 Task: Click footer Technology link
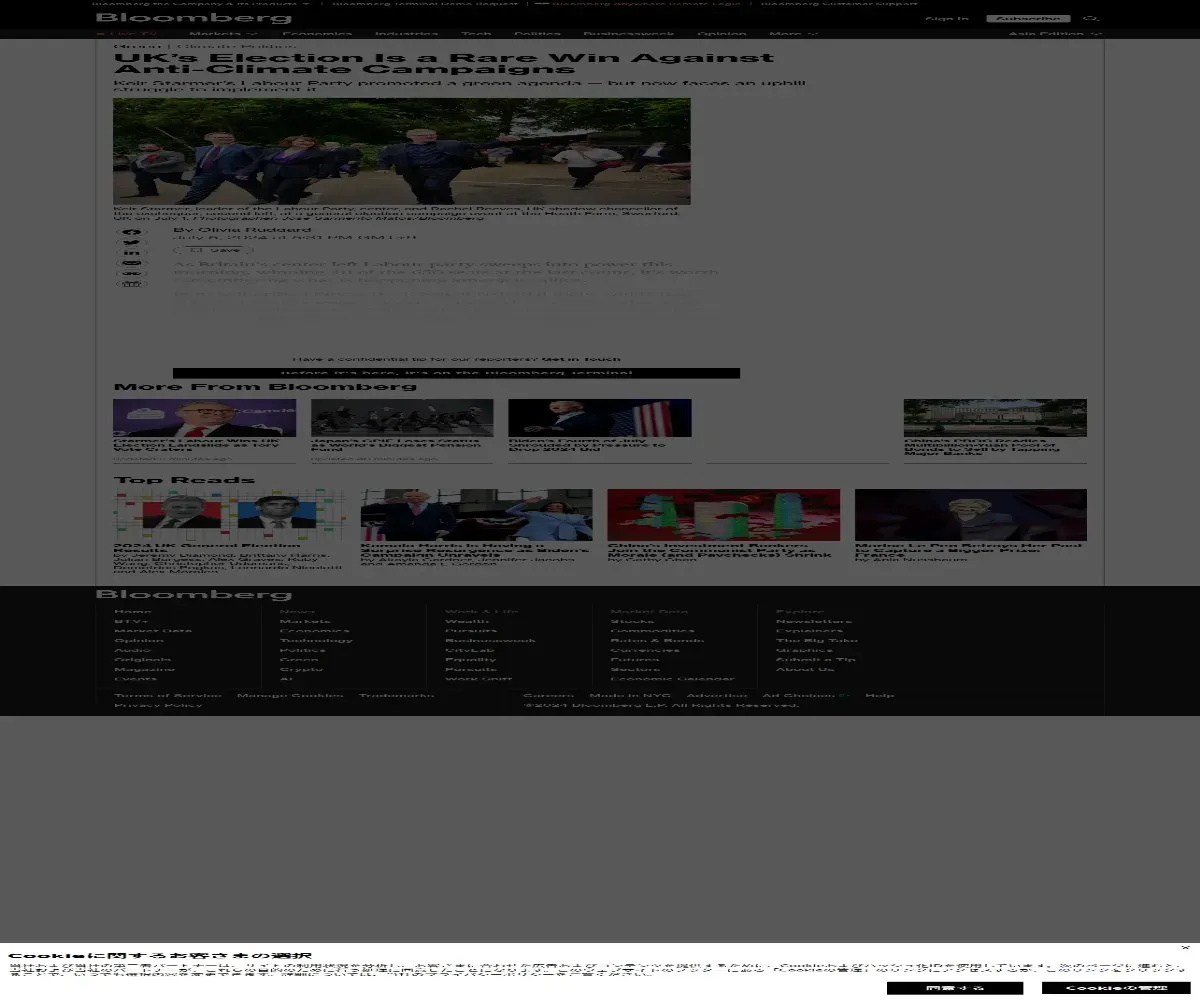(316, 641)
